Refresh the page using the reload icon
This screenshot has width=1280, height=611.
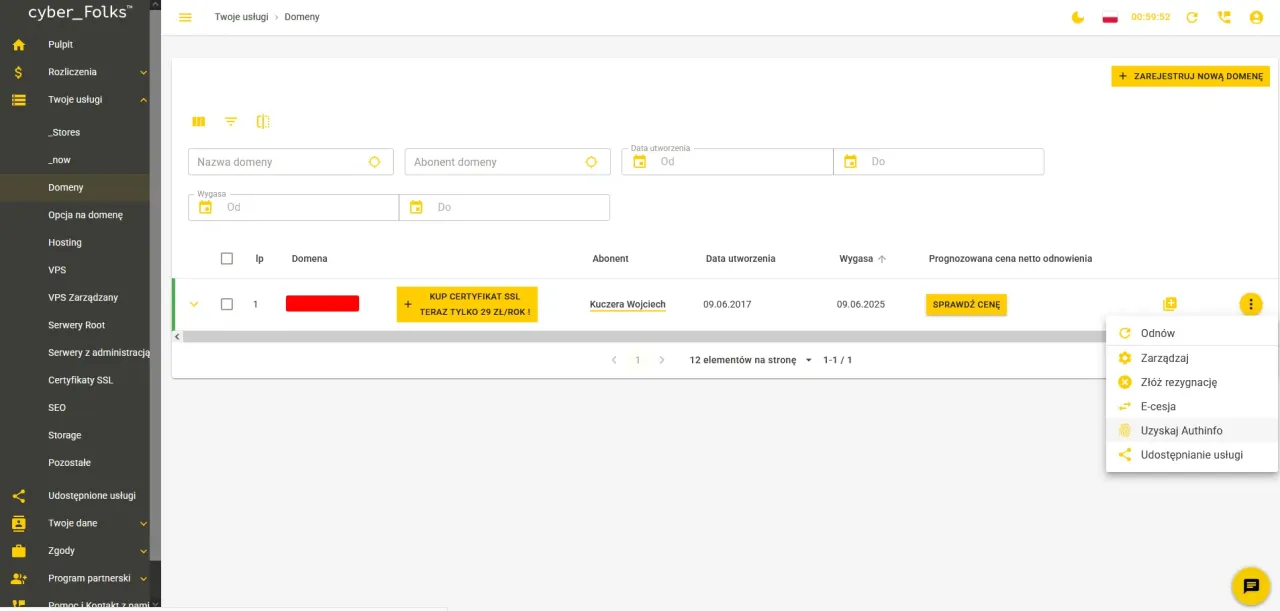[x=1191, y=17]
